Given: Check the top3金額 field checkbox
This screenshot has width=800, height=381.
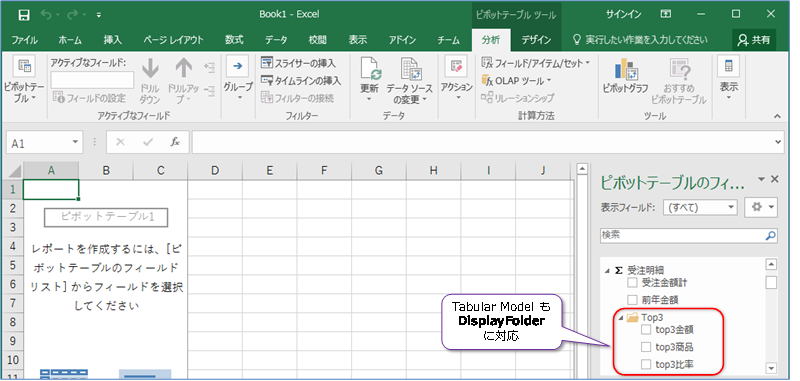Looking at the screenshot, I should [646, 329].
